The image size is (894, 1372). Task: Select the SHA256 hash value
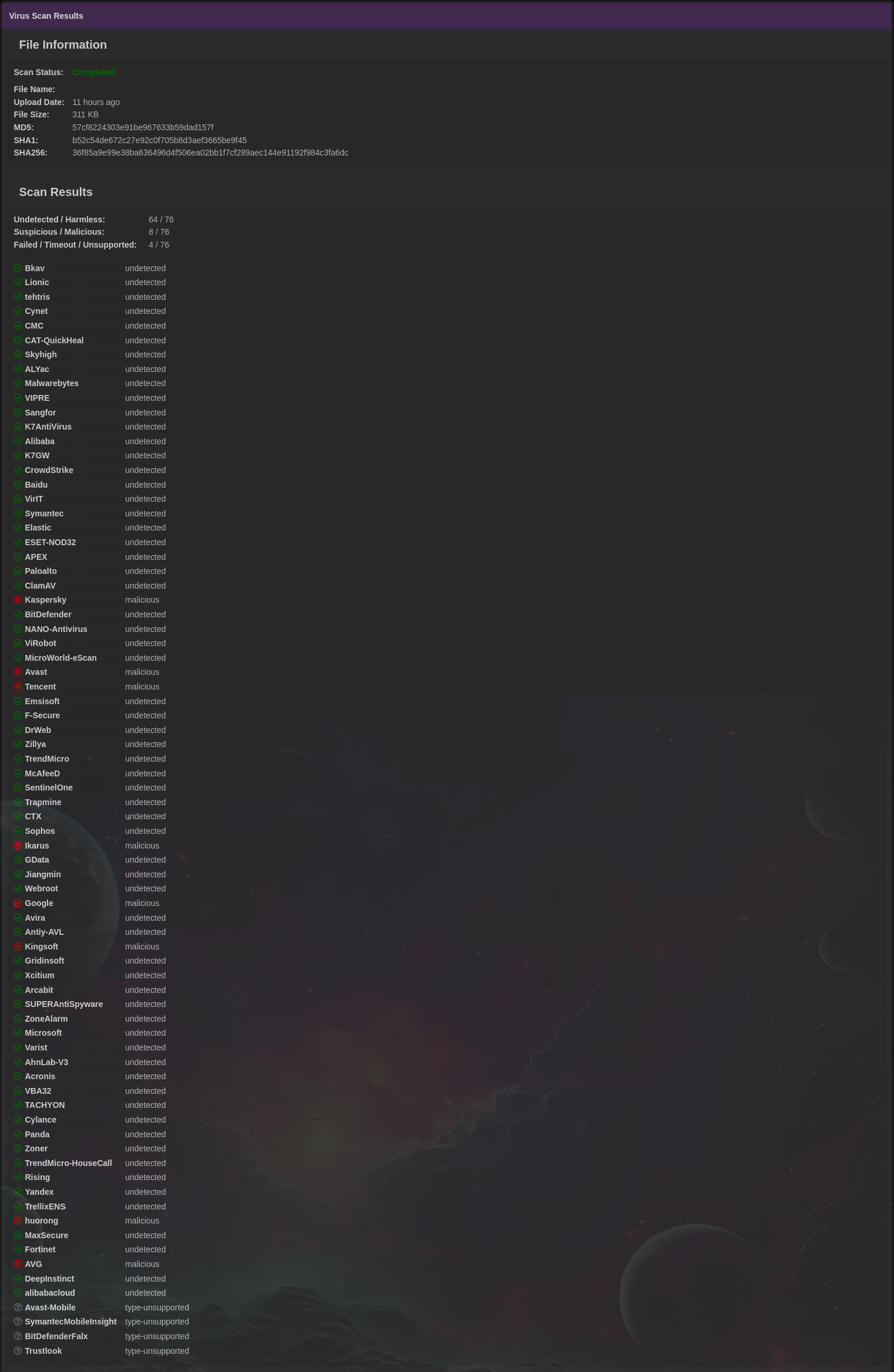(x=210, y=153)
